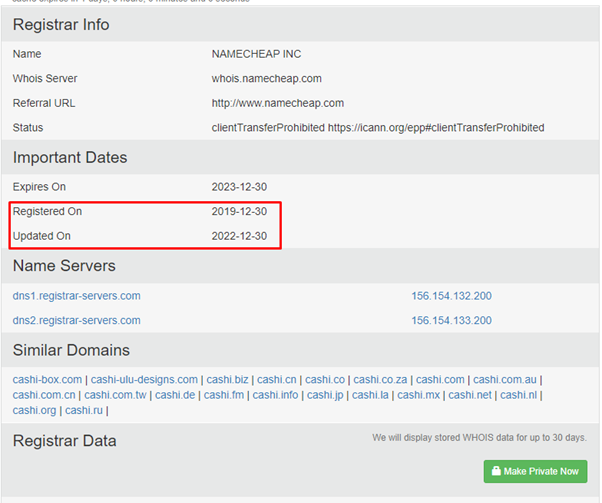Viewport: 602px width, 503px height.
Task: Click the Similar Domains section heading
Action: point(71,350)
